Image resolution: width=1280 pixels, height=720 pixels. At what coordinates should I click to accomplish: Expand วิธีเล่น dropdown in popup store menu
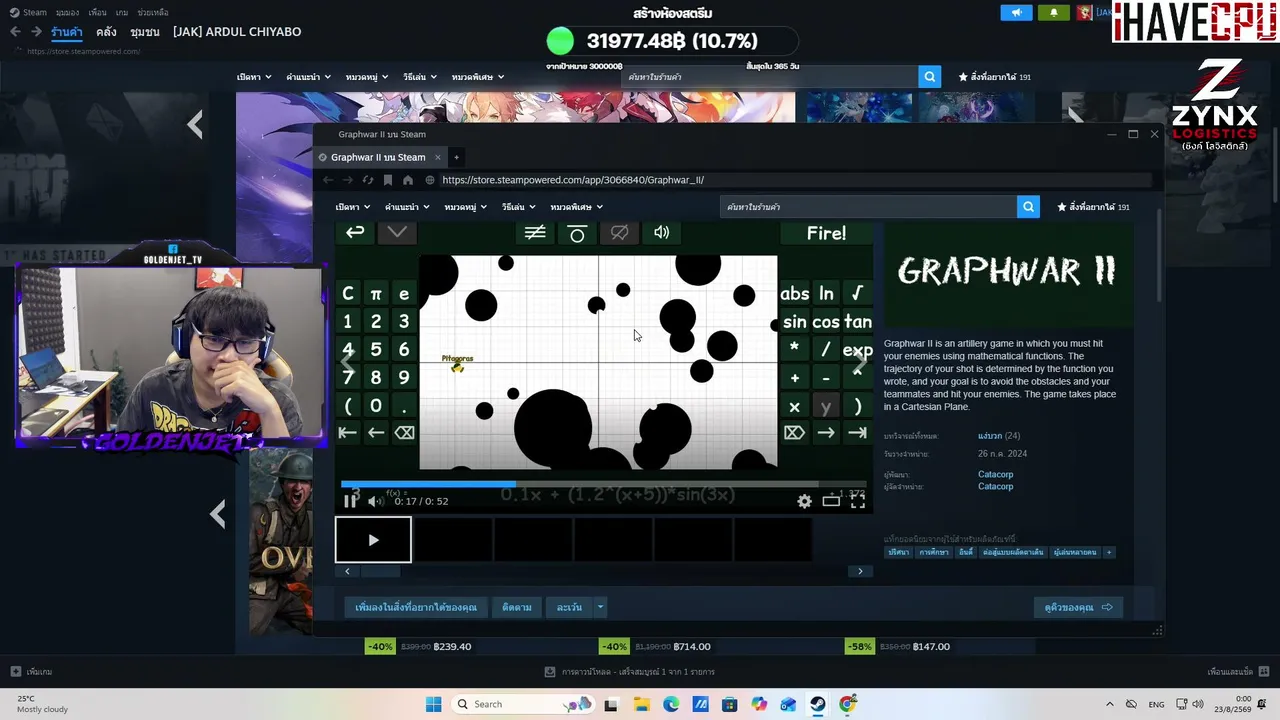518,207
